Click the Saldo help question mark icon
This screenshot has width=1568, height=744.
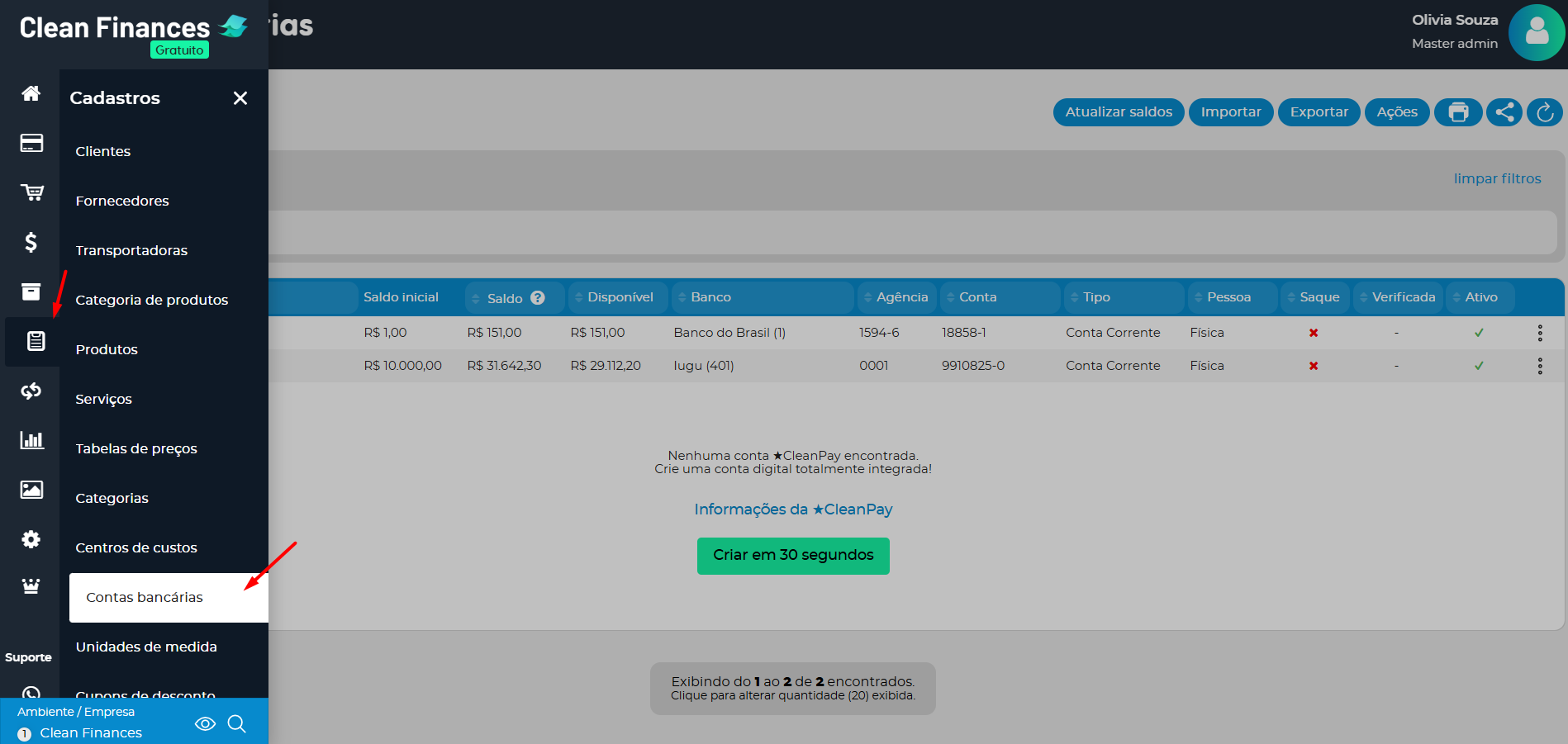(538, 298)
